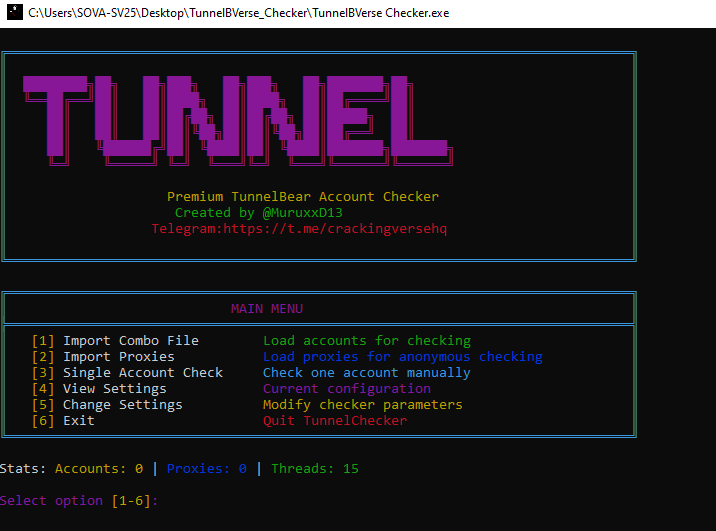Focus the Select option [1-6] prompt

coord(80,501)
